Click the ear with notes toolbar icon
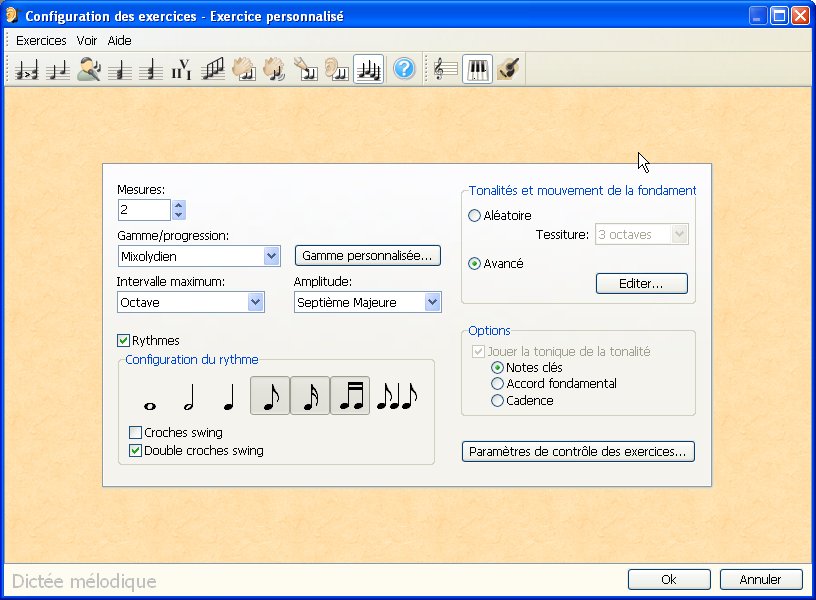The height and width of the screenshot is (600, 816). pos(337,70)
